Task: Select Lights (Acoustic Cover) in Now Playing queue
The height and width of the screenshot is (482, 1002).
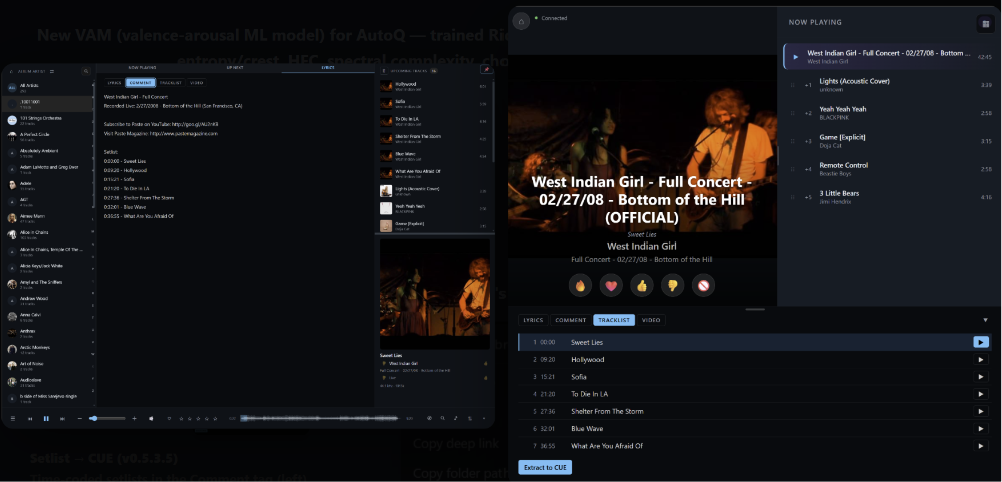Action: pyautogui.click(x=889, y=84)
